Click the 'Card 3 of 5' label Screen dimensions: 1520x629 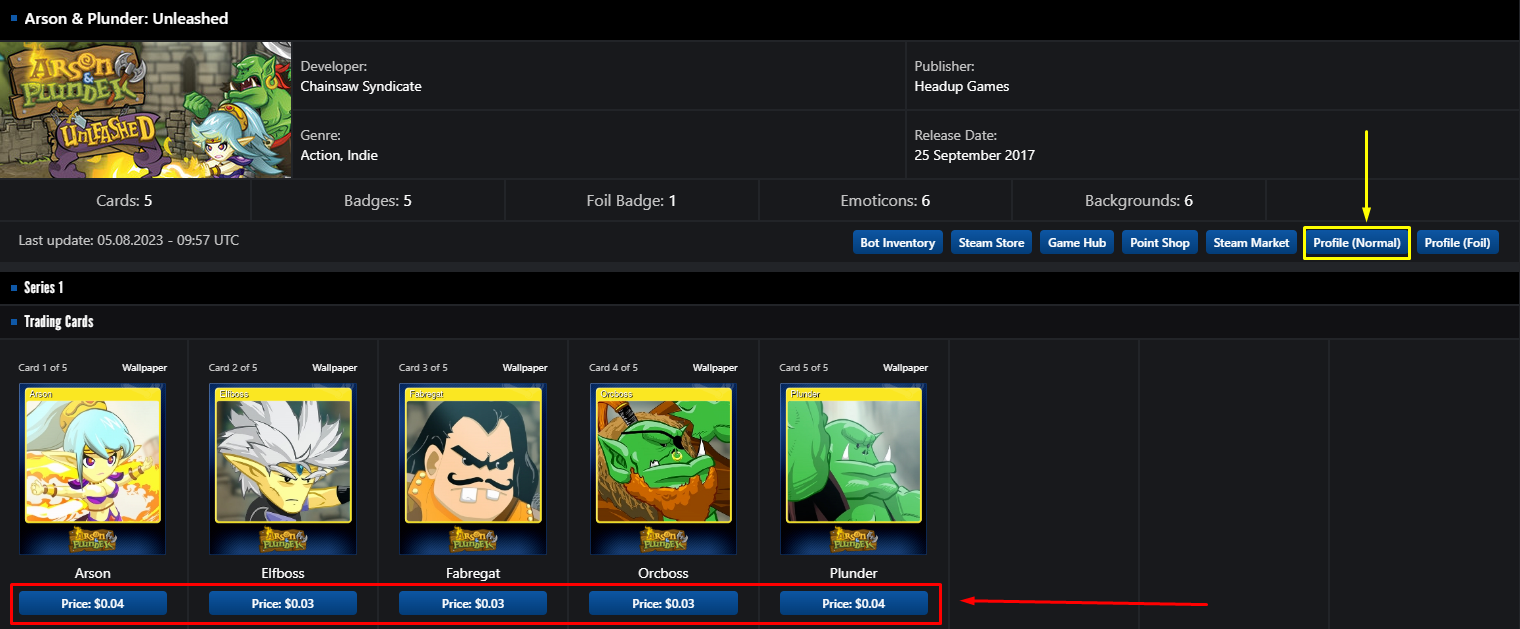point(423,368)
